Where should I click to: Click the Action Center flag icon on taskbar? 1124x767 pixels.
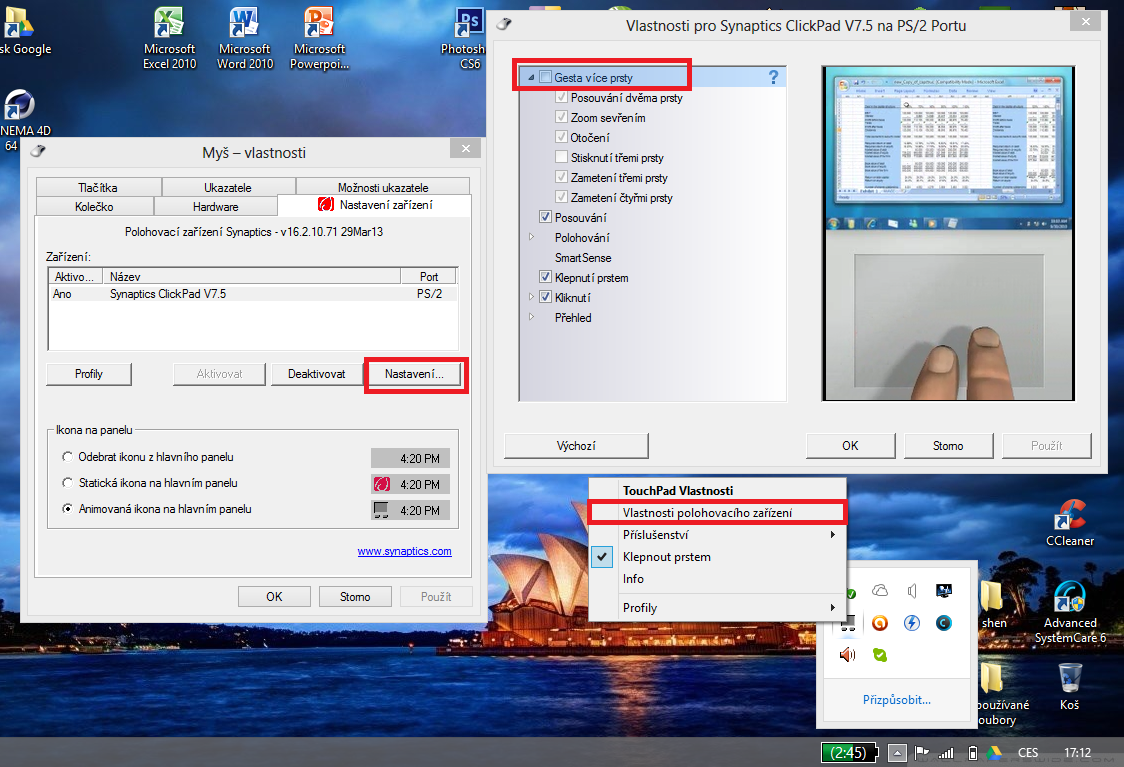coord(922,753)
